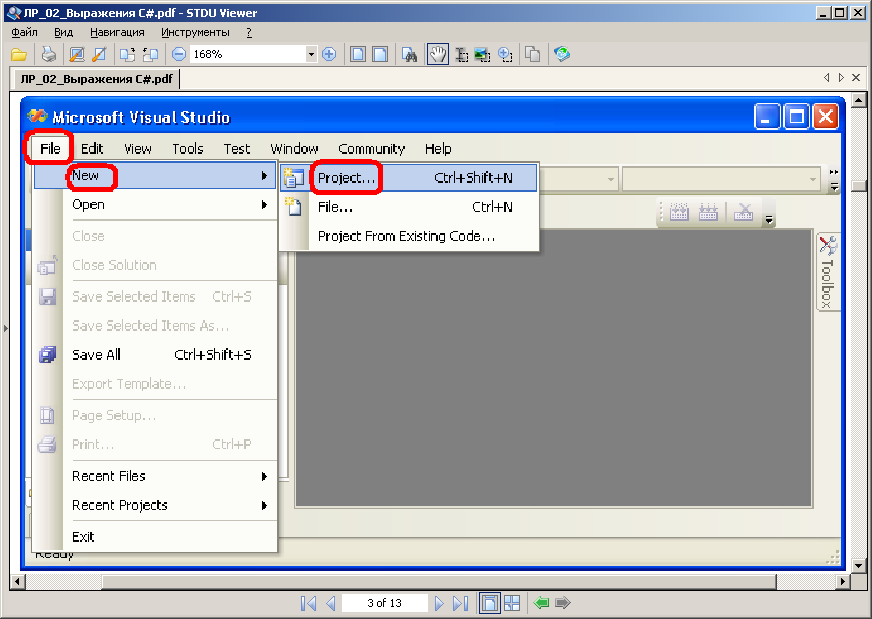Click the vertical scrollbar up arrow
The height and width of the screenshot is (619, 872).
click(x=859, y=101)
